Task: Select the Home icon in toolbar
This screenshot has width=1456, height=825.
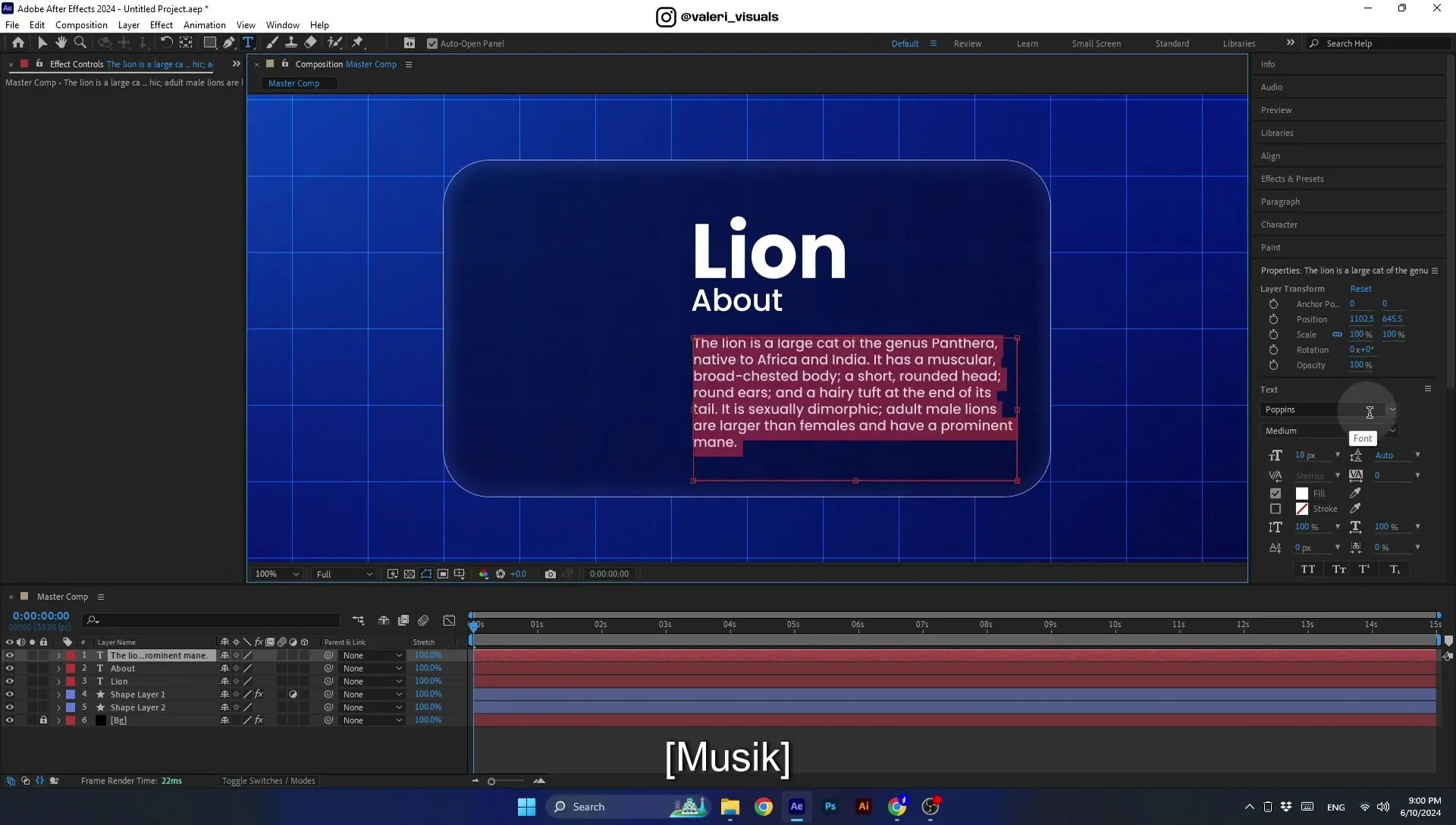Action: (18, 43)
